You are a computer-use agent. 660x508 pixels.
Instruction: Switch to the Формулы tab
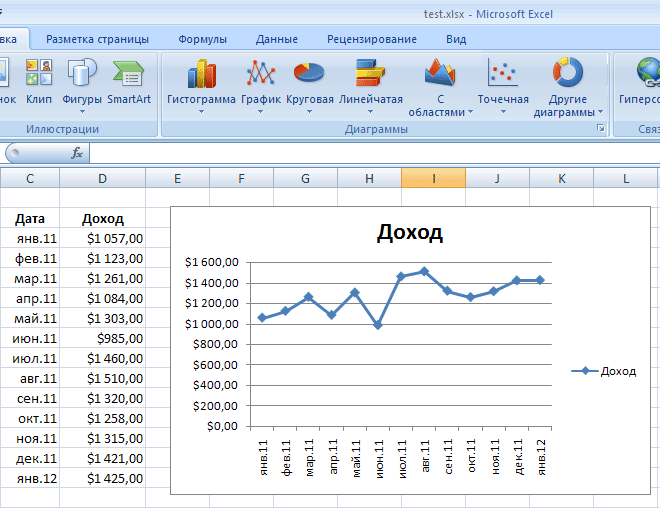point(202,39)
